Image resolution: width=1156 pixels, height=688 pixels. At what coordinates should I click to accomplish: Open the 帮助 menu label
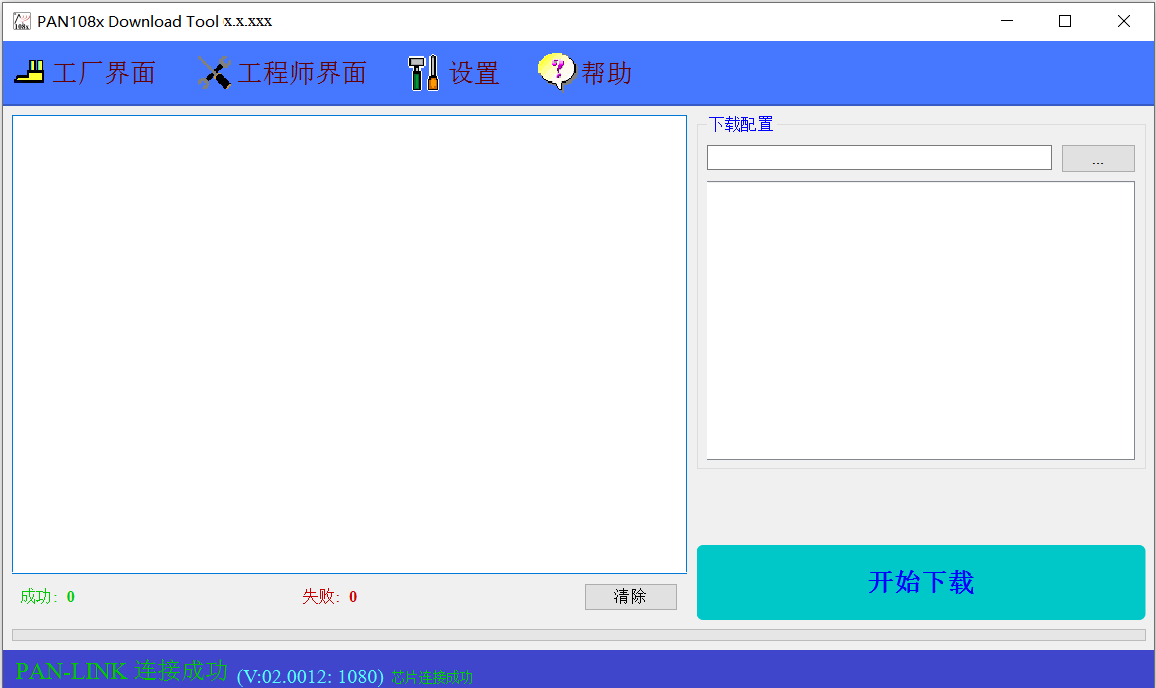click(x=607, y=73)
